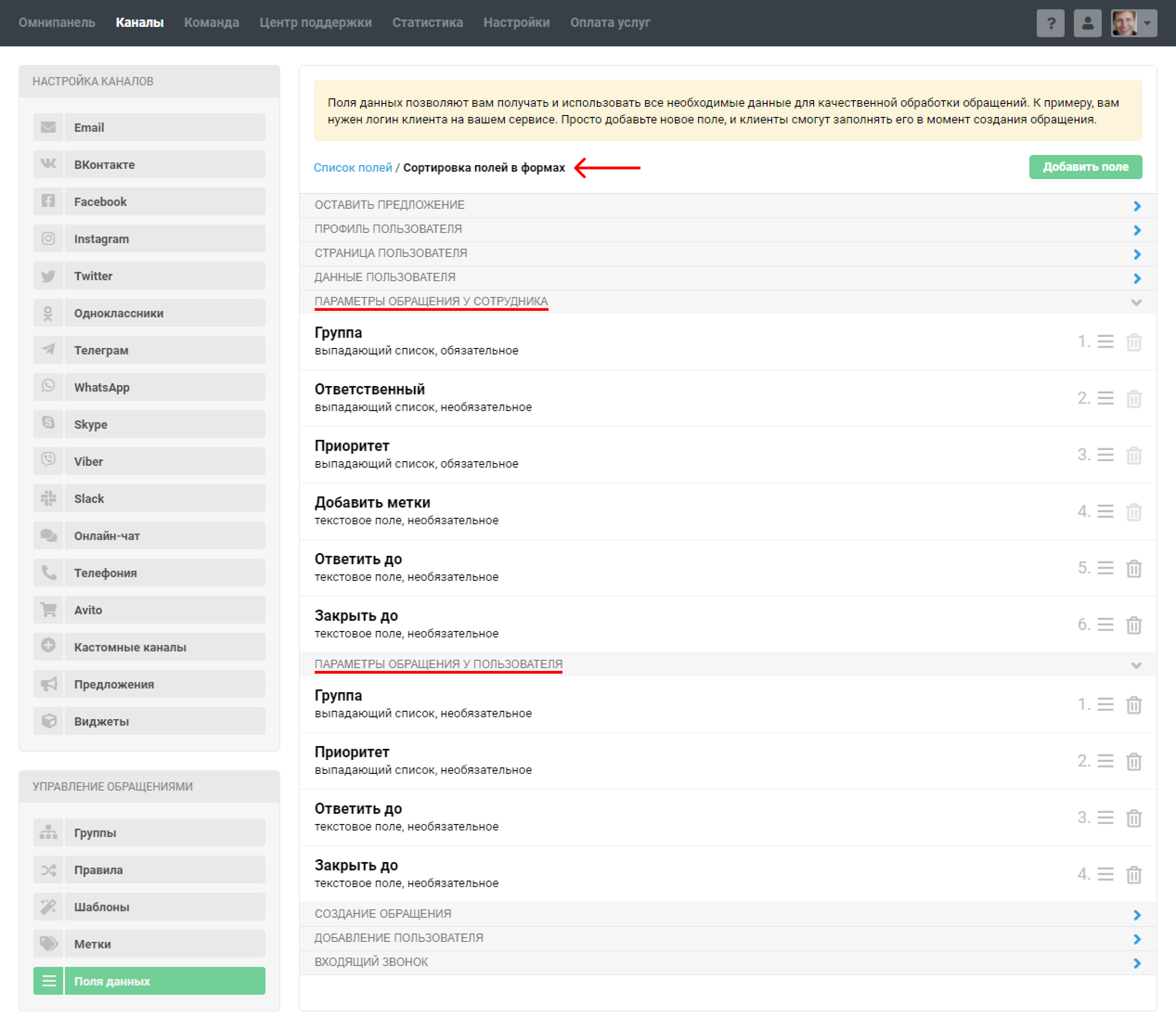Open the Добавить метки field row
Screen dimensions: 1176x1030
727,511
